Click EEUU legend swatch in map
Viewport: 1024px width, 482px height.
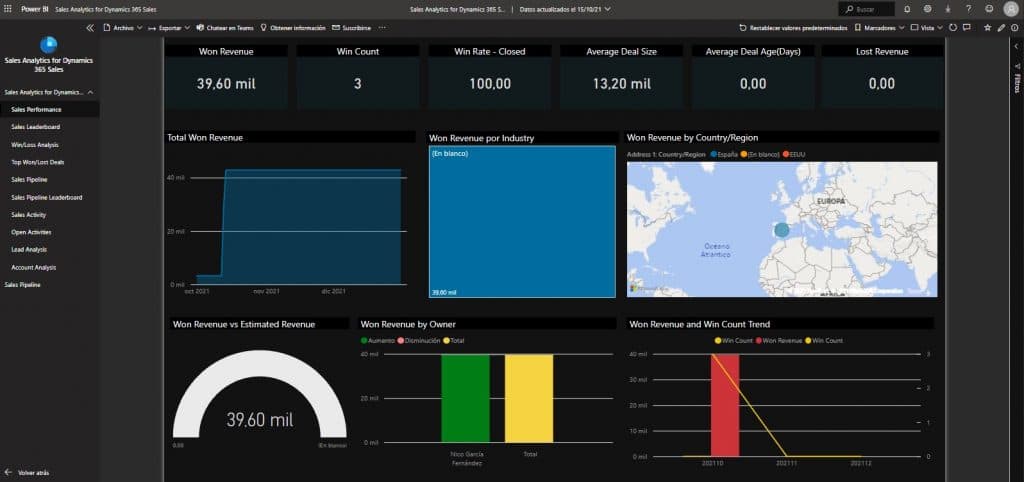(x=787, y=155)
